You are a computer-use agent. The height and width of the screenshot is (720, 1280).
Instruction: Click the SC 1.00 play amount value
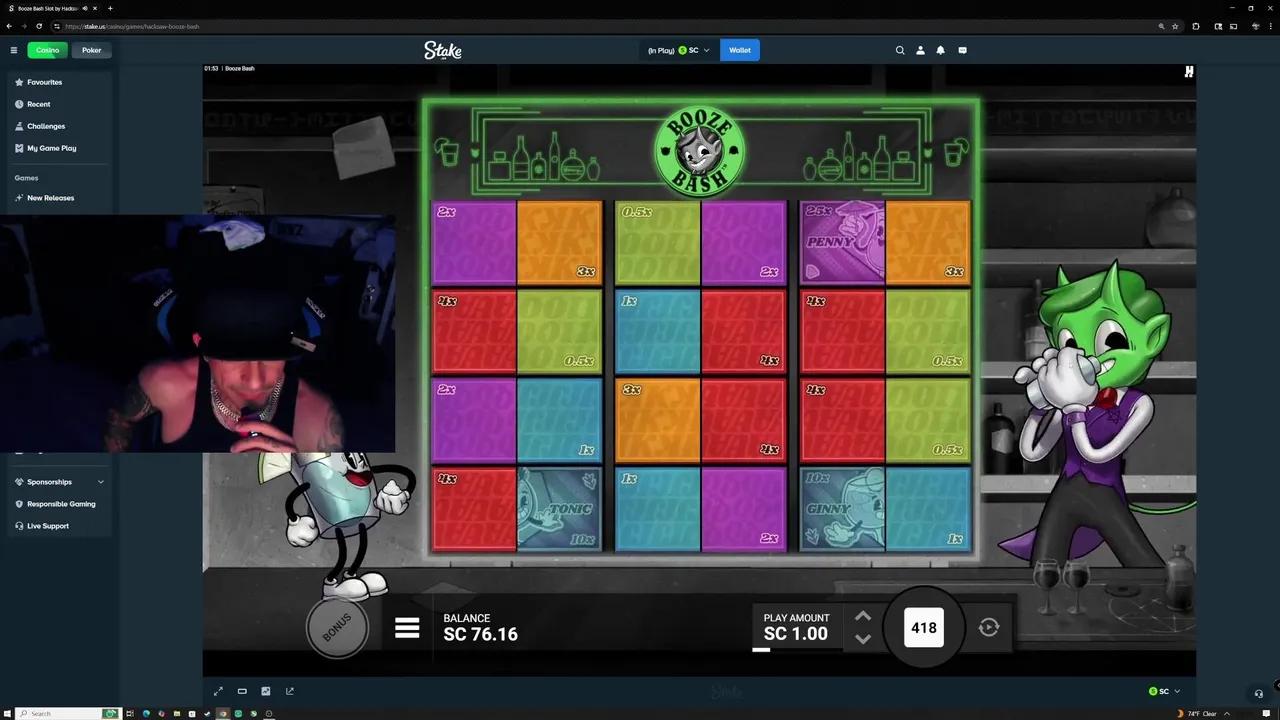click(x=796, y=634)
